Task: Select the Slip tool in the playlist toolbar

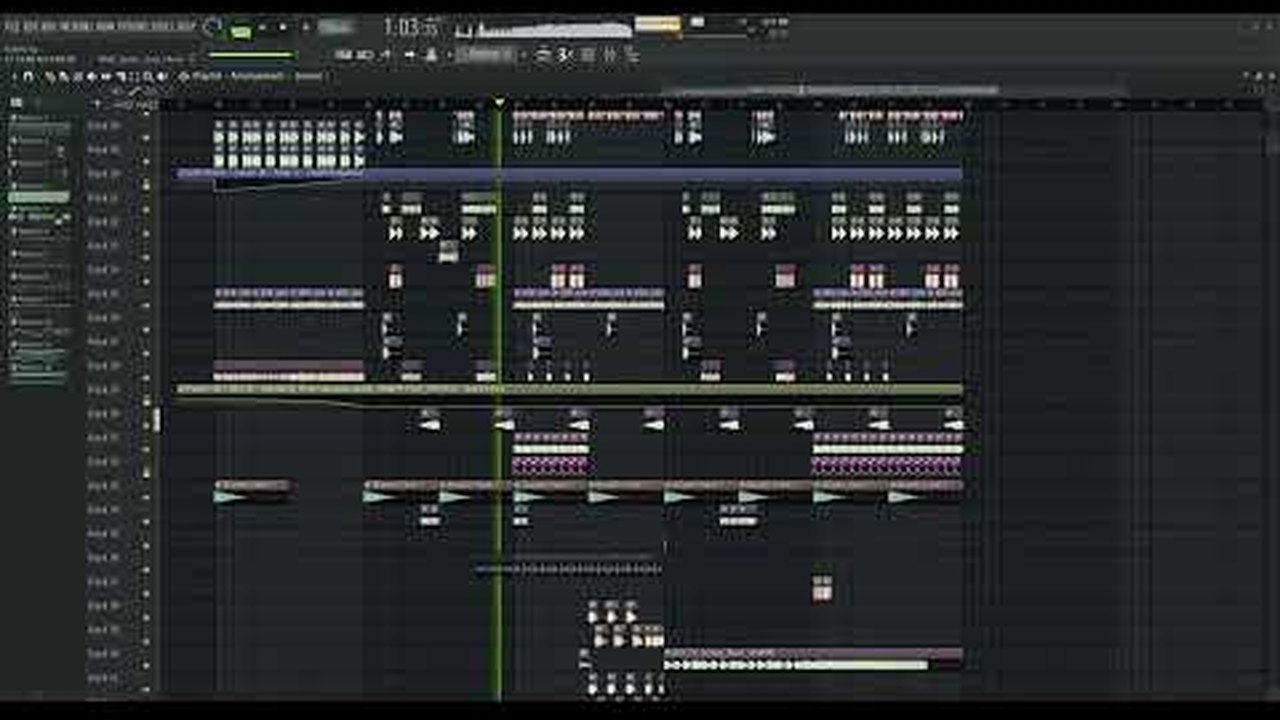Action: pos(106,76)
